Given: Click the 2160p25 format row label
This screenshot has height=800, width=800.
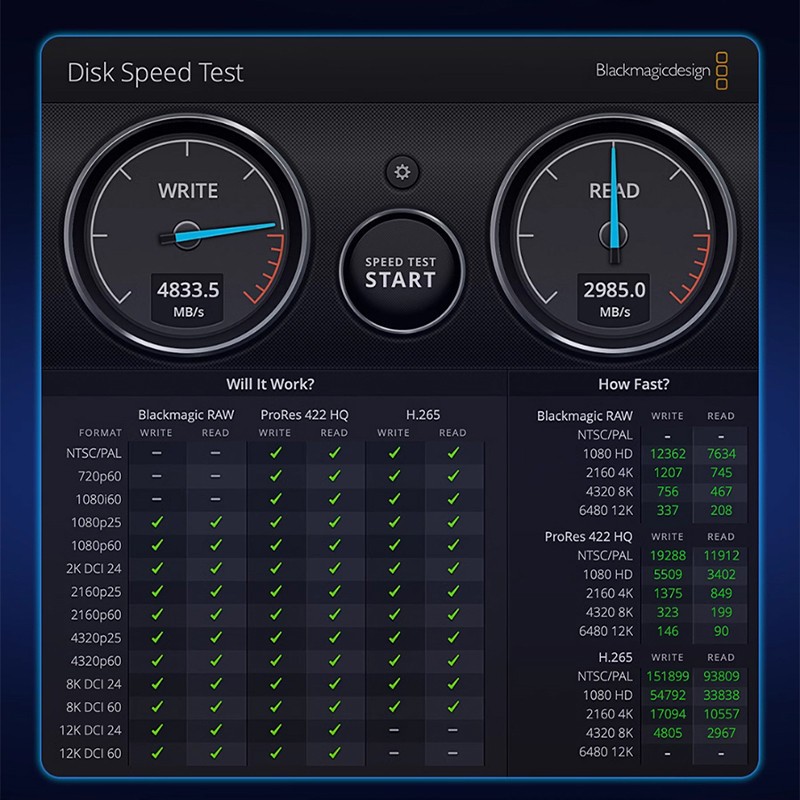Looking at the screenshot, I should tap(96, 592).
